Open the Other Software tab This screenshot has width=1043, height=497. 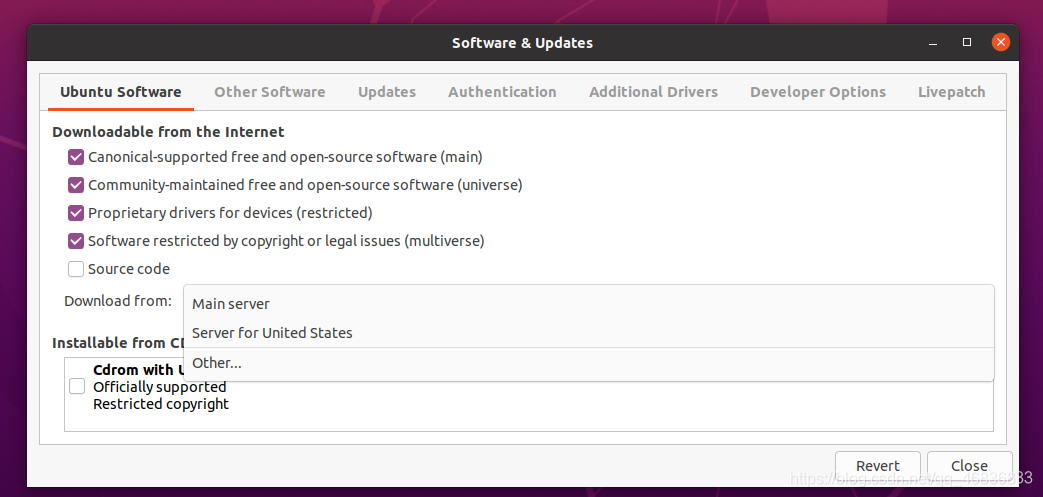(269, 92)
